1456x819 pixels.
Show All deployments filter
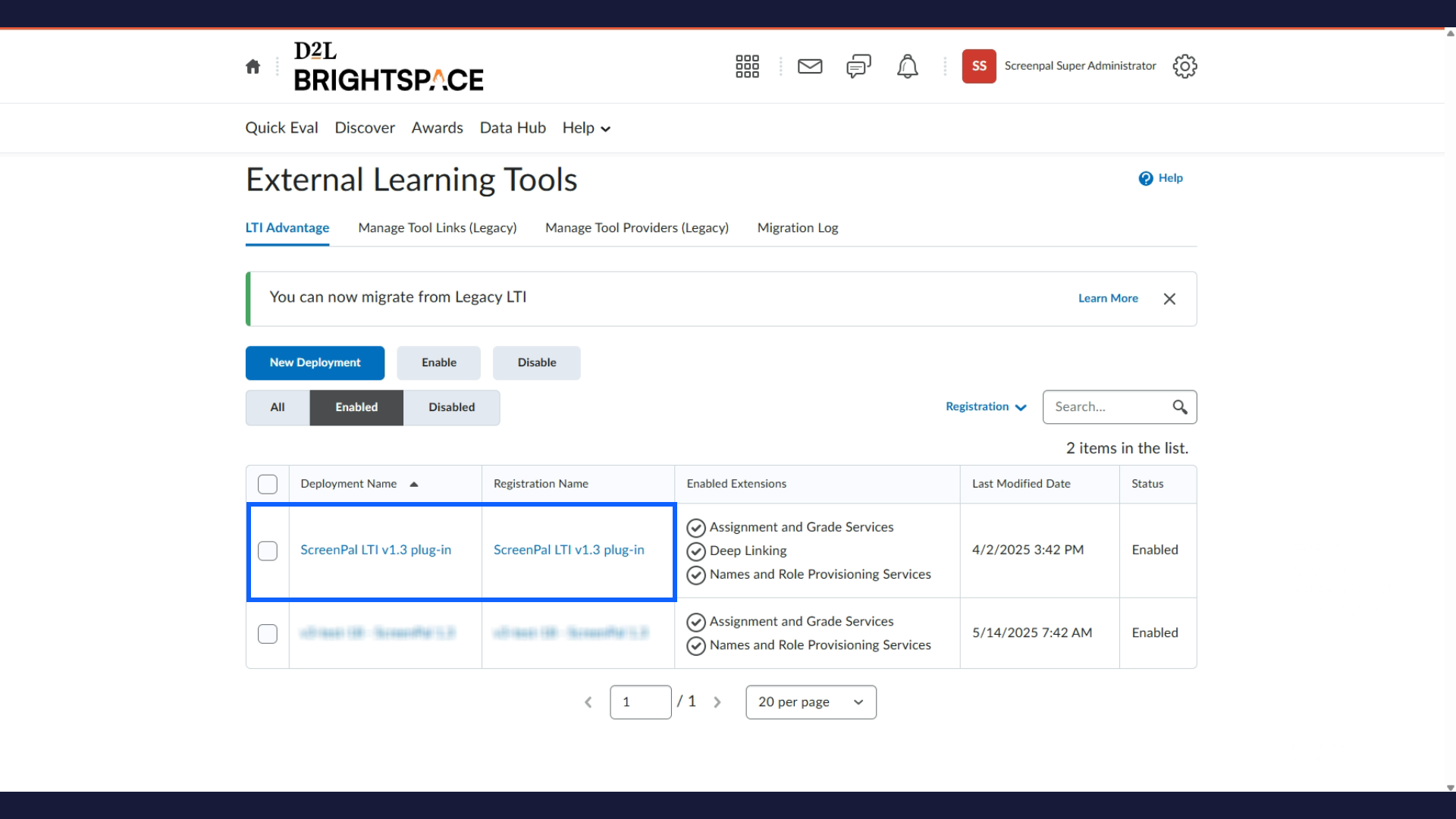[278, 408]
